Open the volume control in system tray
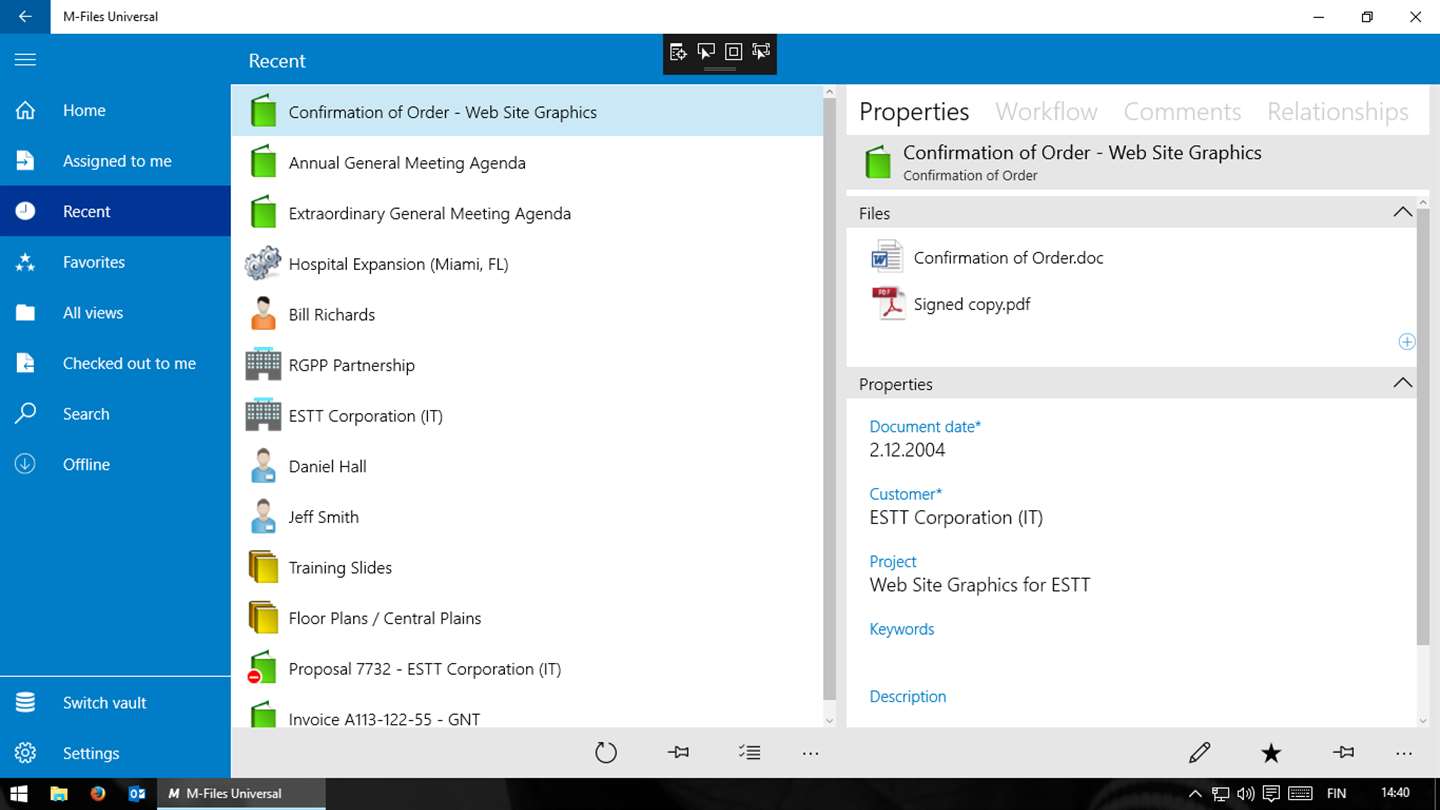 point(1245,794)
